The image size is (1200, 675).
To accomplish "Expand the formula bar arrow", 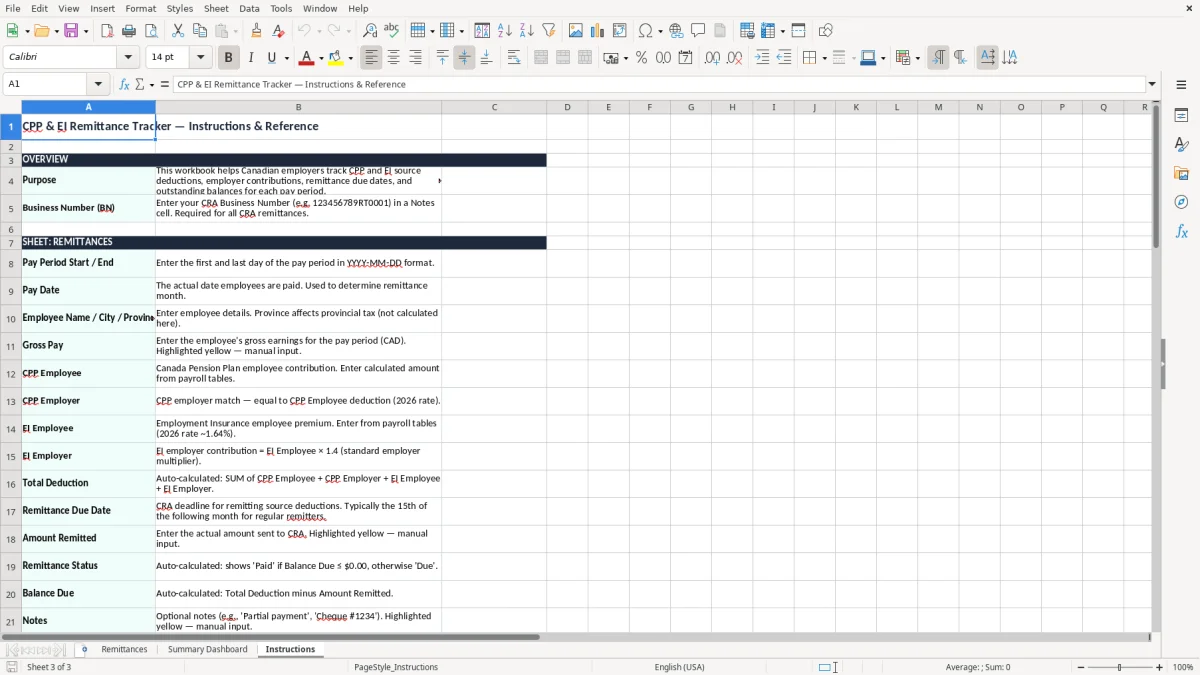I will point(1152,84).
